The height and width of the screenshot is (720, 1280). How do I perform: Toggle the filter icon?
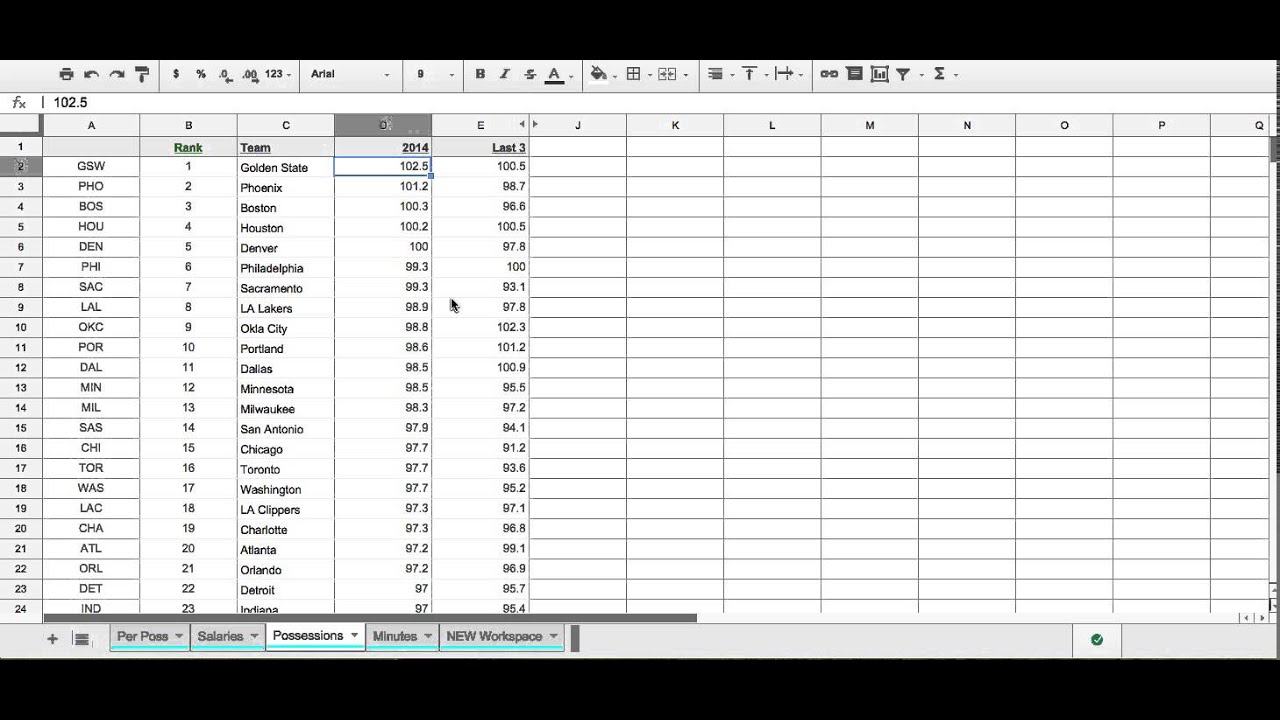[x=903, y=74]
